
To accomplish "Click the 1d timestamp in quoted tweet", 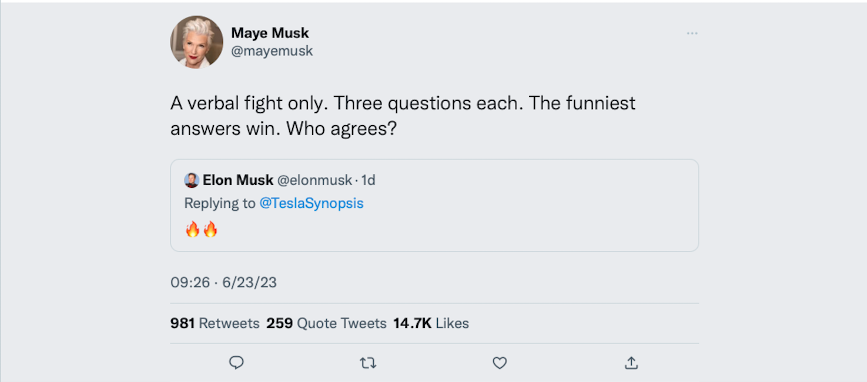I will [x=368, y=180].
